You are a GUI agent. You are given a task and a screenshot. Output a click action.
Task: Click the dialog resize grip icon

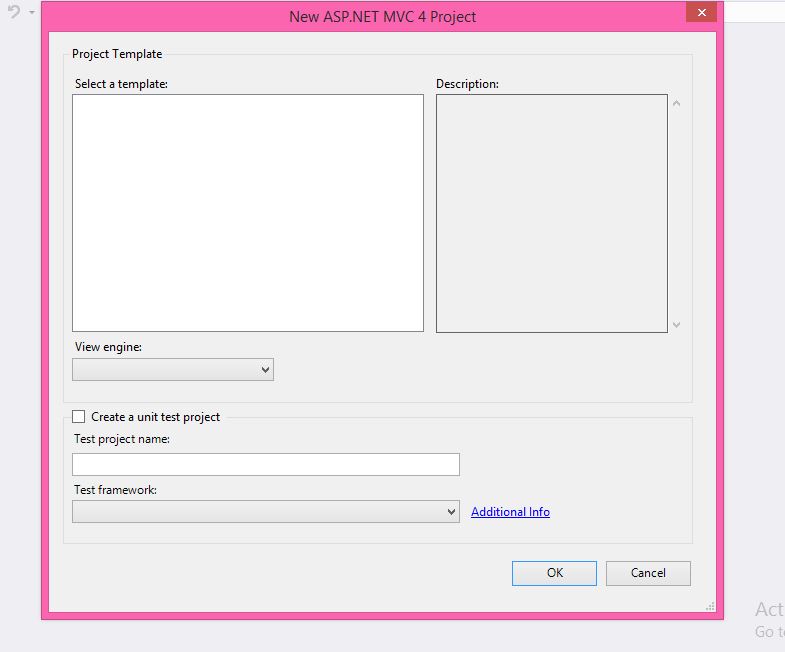pos(710,606)
